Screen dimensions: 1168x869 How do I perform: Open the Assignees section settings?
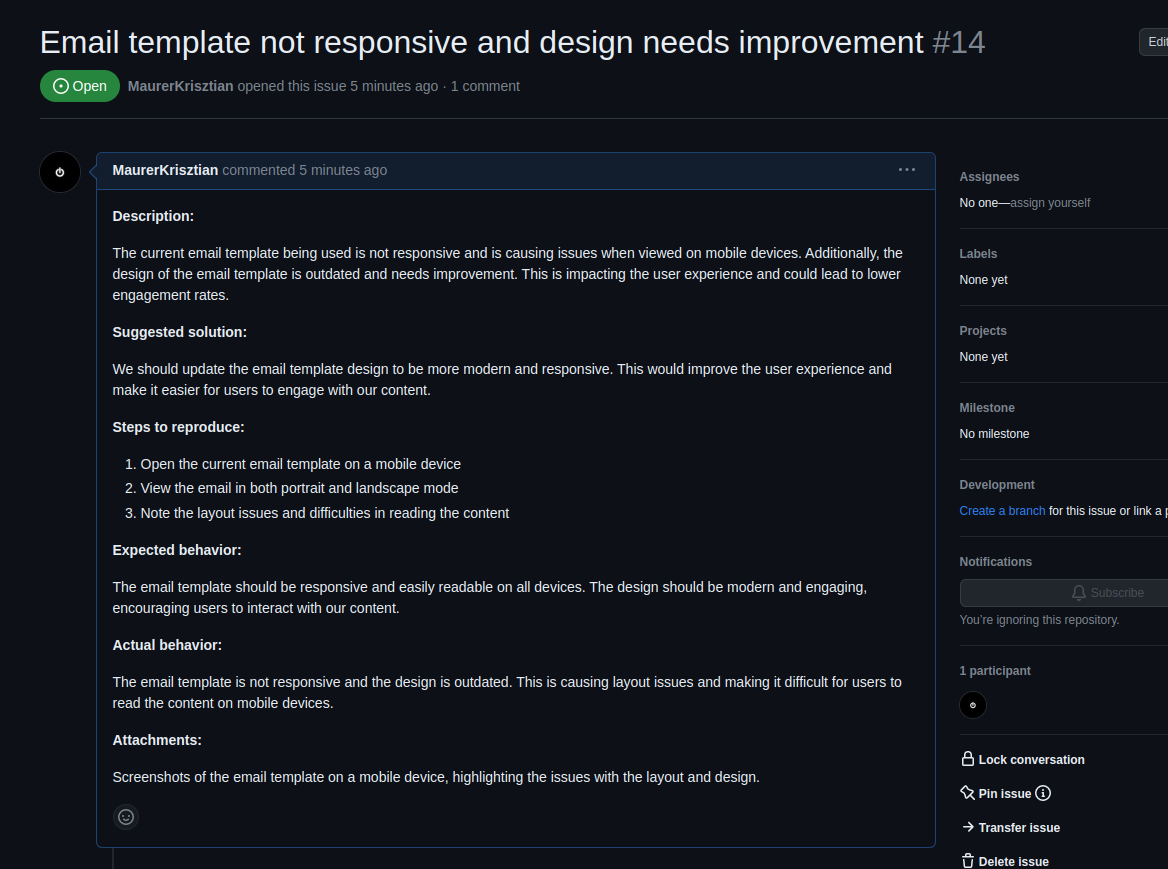(988, 176)
